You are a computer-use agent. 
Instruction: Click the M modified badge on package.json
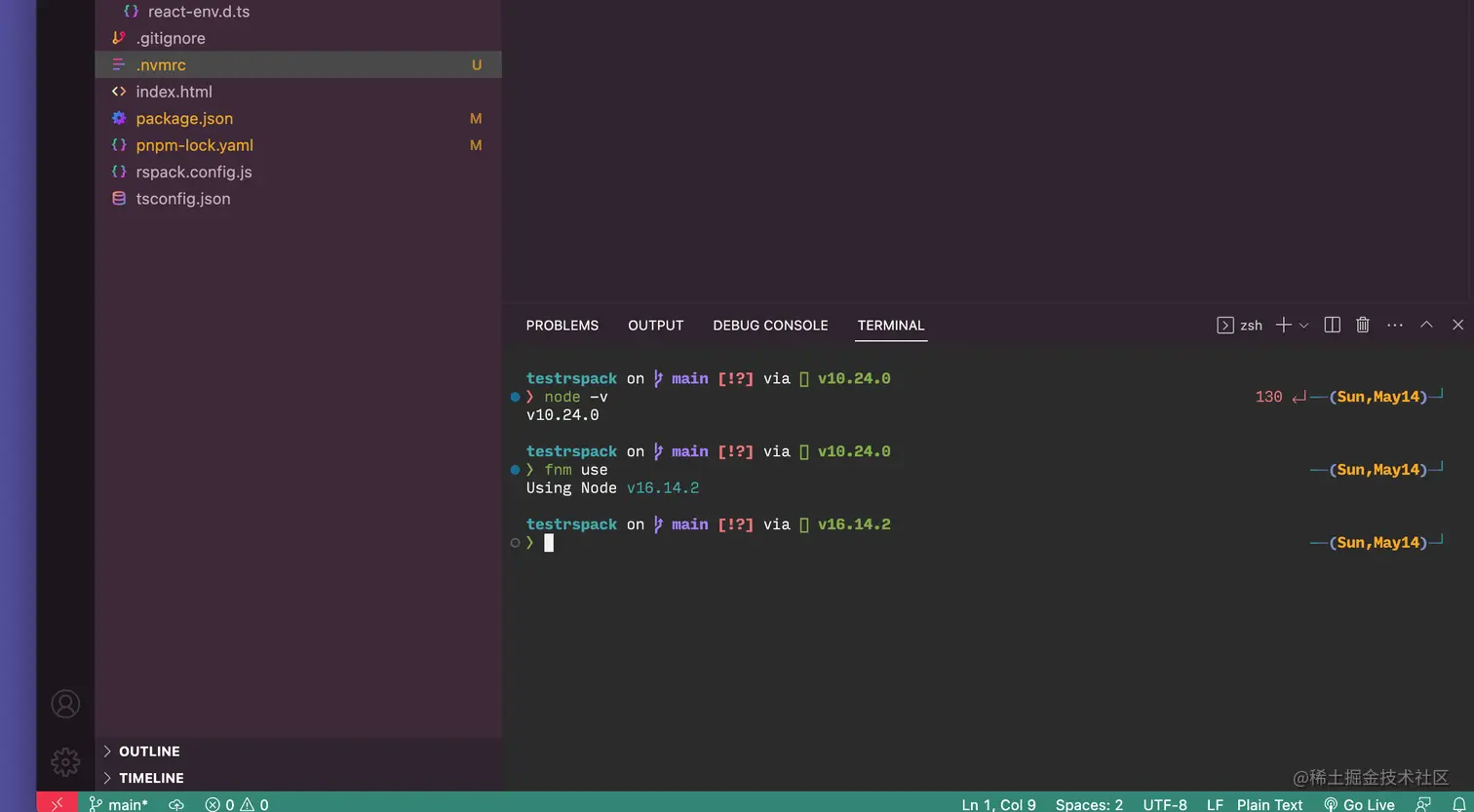[x=476, y=119]
